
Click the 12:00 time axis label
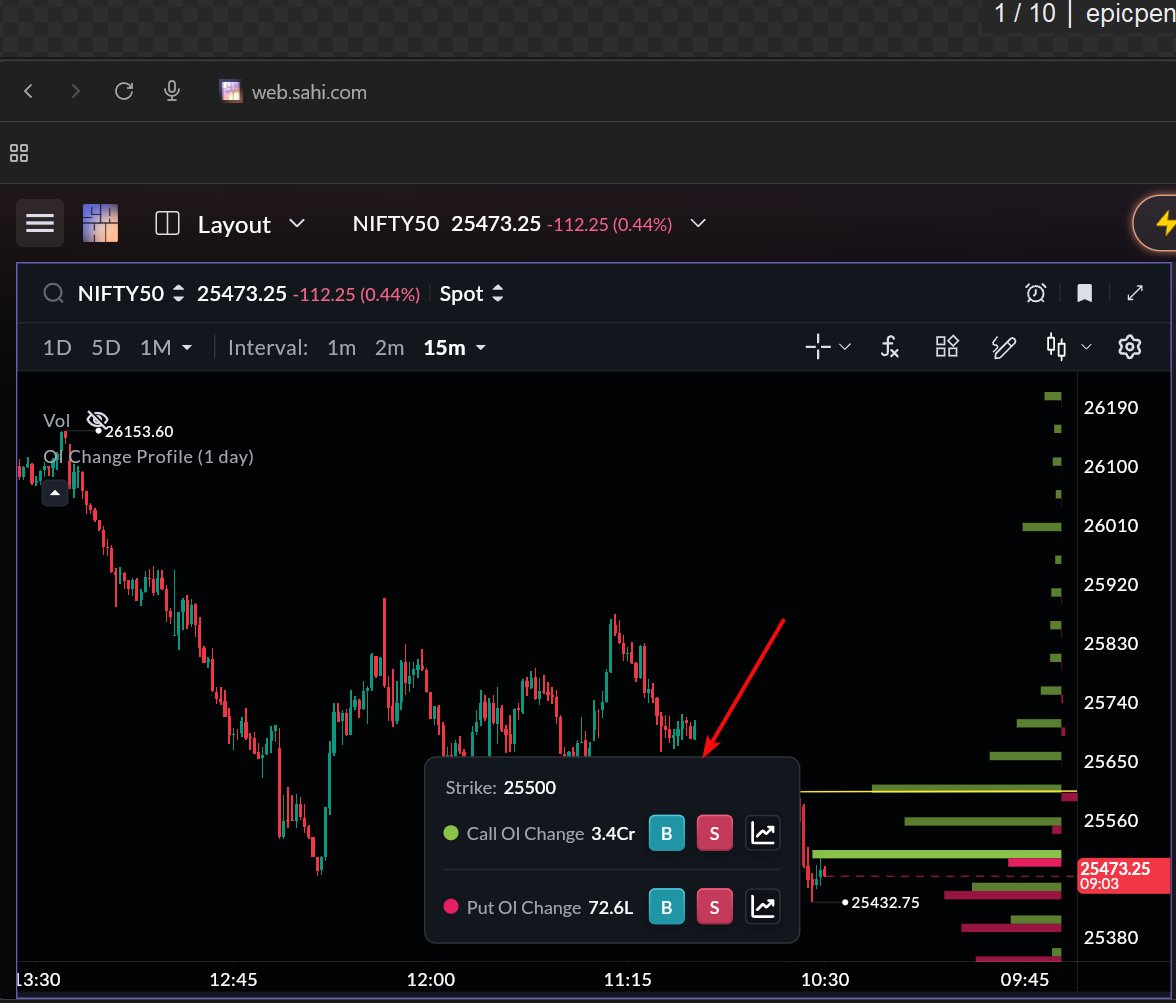[430, 979]
